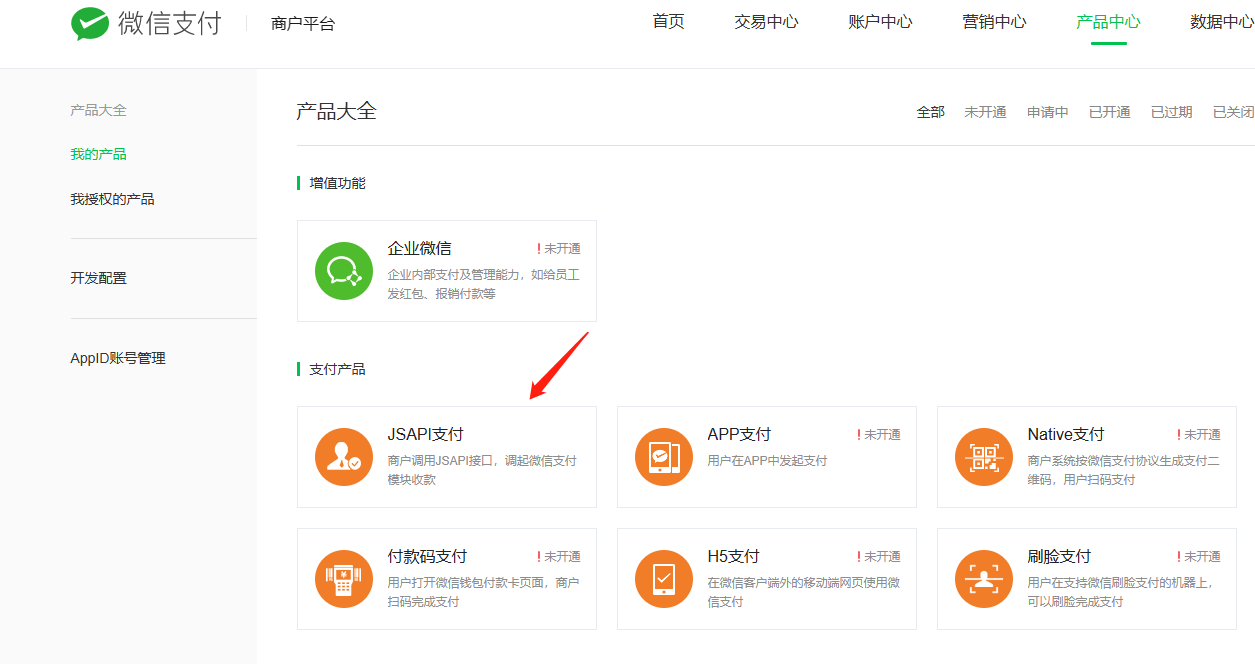Click the 付款码支付 orange icon
The height and width of the screenshot is (664, 1255).
click(343, 579)
